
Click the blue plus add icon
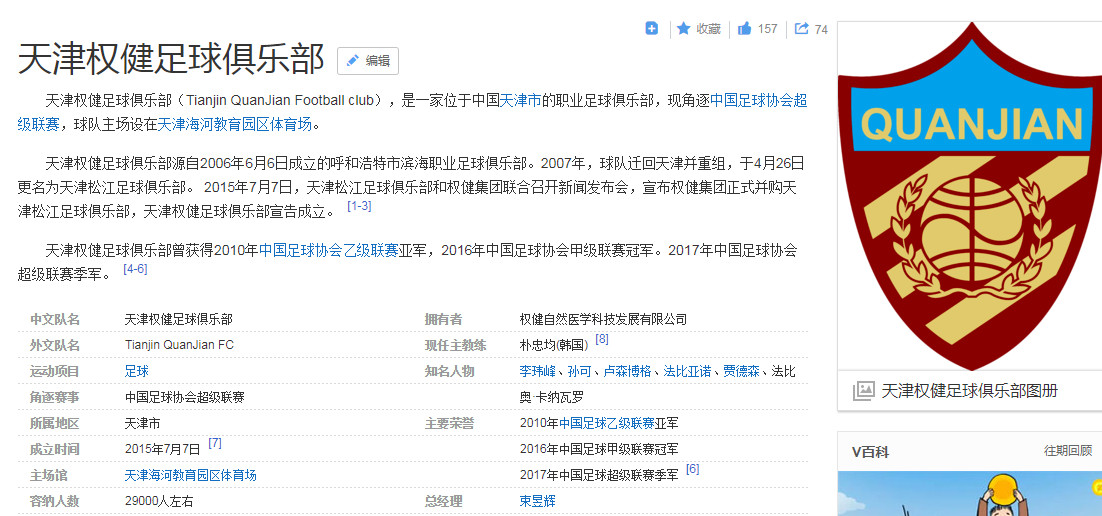tap(652, 29)
